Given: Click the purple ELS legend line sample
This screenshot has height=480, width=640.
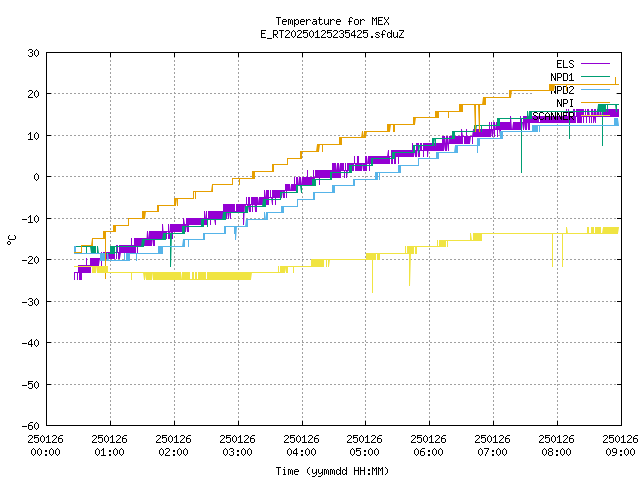Looking at the screenshot, I should 595,64.
